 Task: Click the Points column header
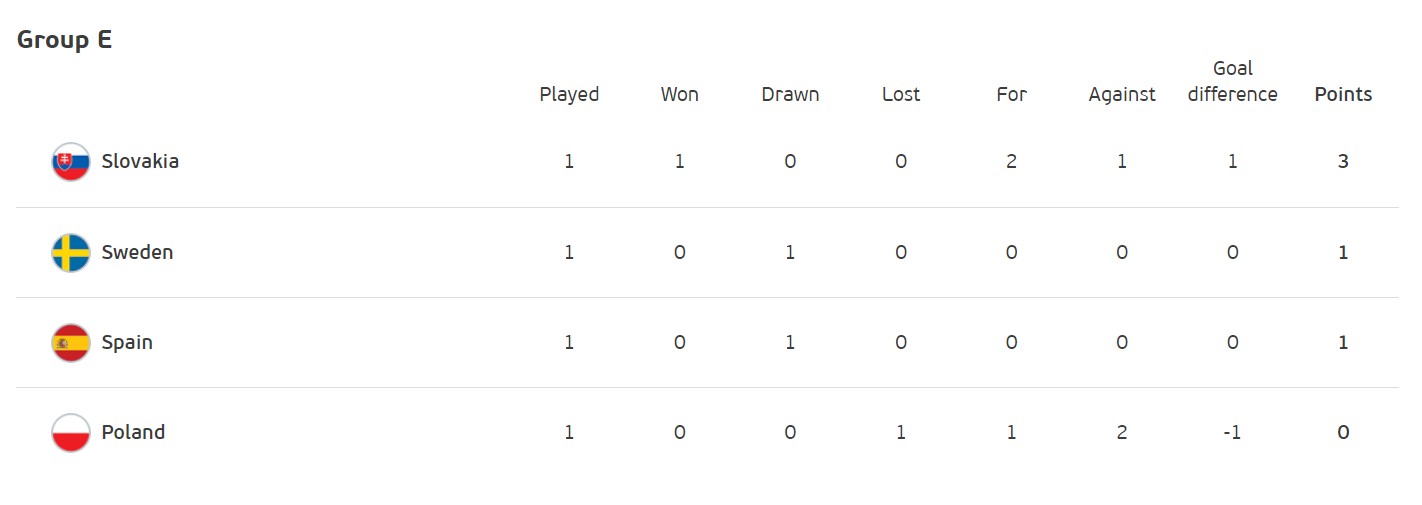point(1343,94)
